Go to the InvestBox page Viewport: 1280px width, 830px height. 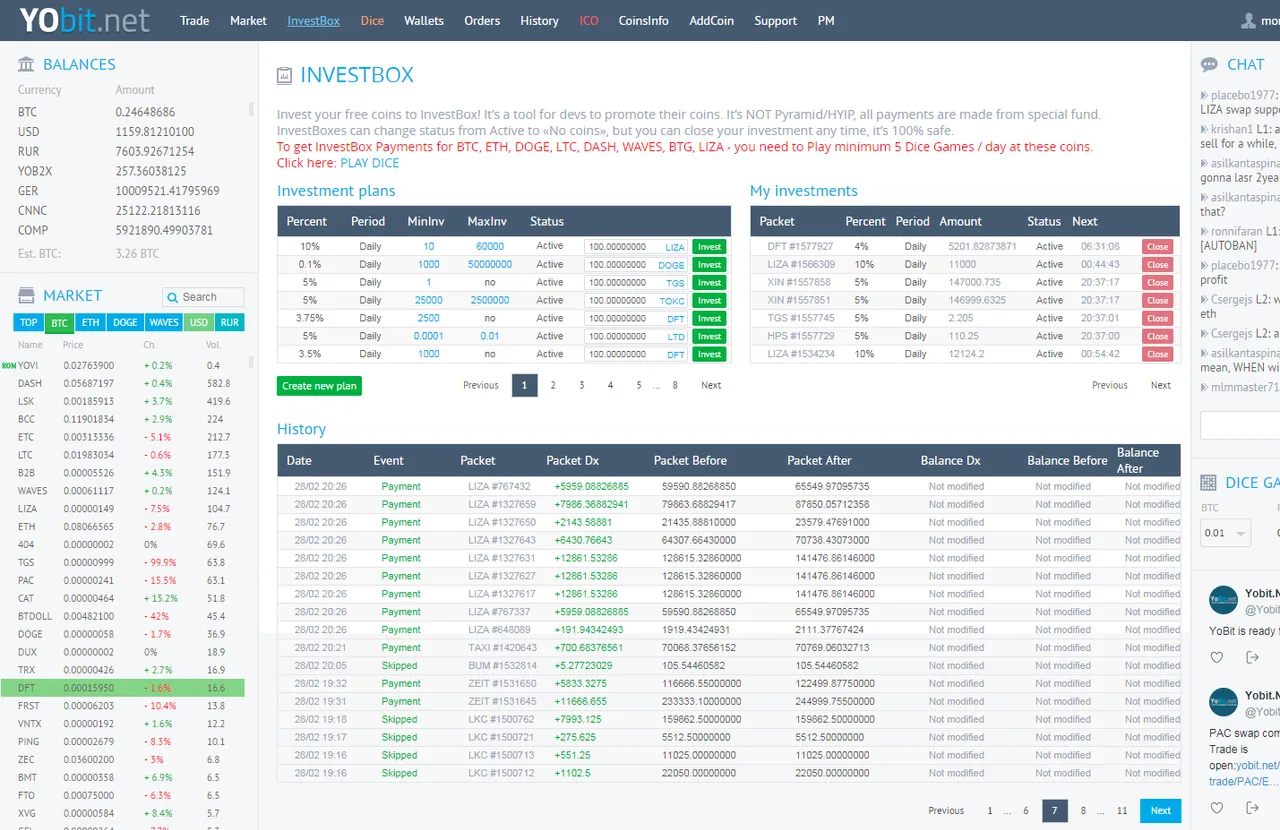[313, 20]
